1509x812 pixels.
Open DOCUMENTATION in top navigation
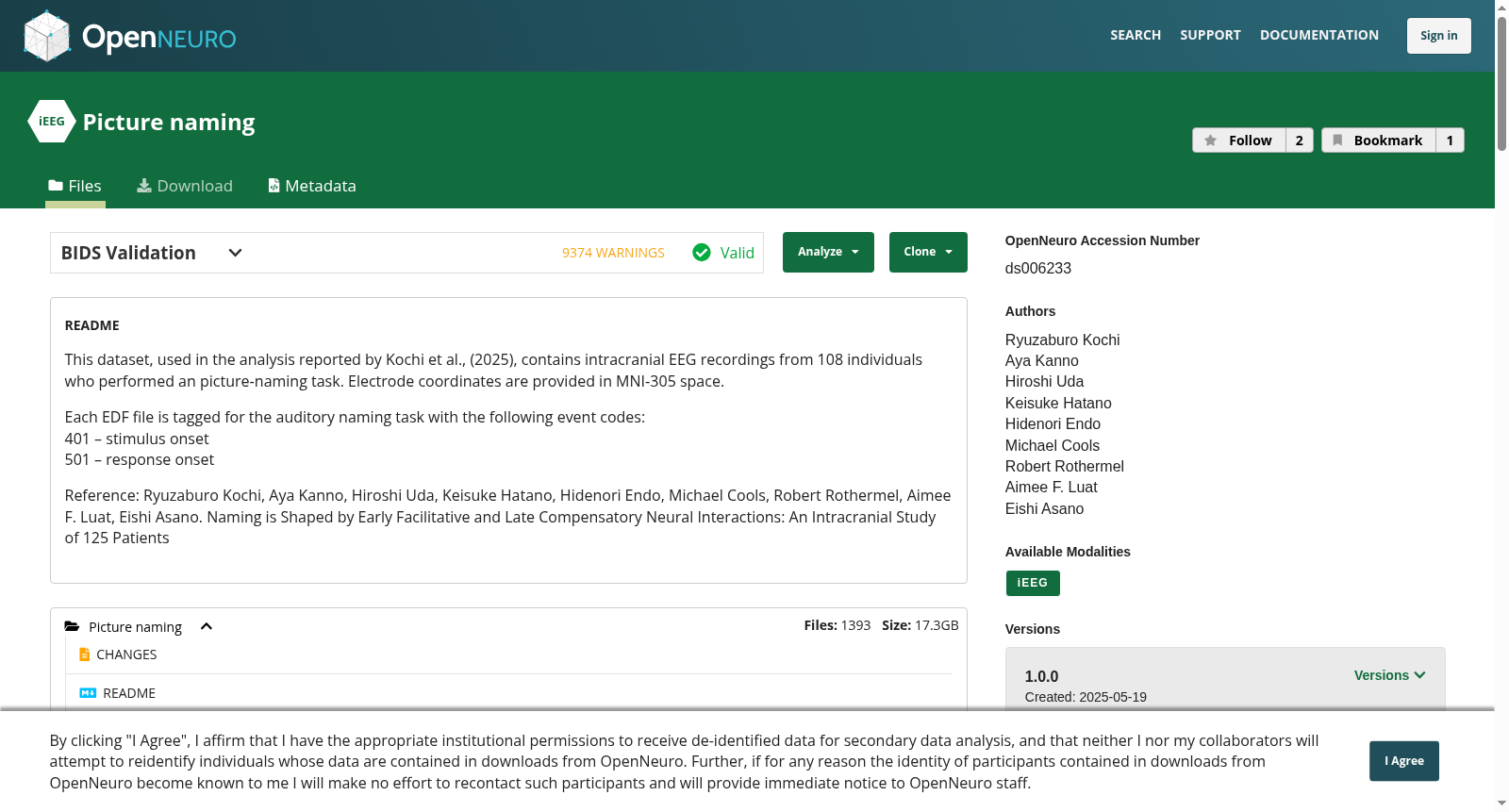(x=1319, y=35)
